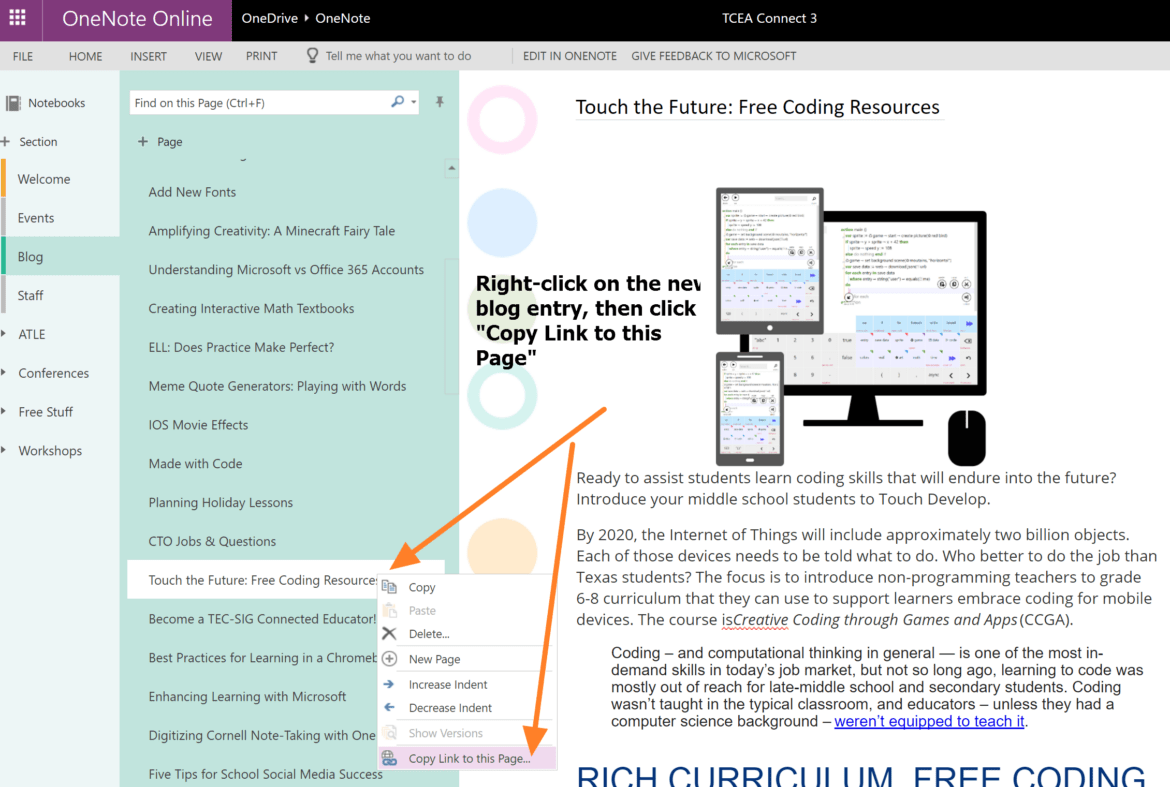Viewport: 1170px width, 787px height.
Task: Click the Decrease Indent arrow icon
Action: click(x=389, y=707)
